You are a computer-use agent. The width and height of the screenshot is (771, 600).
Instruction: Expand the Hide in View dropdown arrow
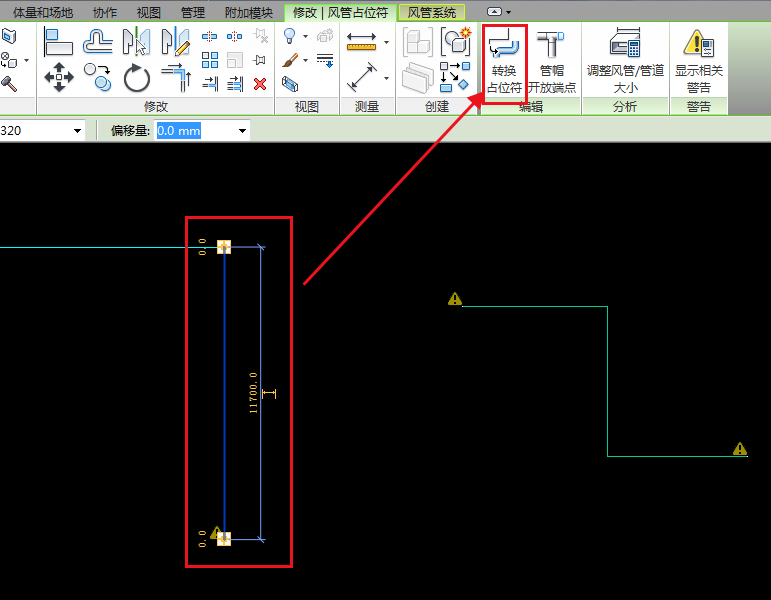tap(305, 36)
